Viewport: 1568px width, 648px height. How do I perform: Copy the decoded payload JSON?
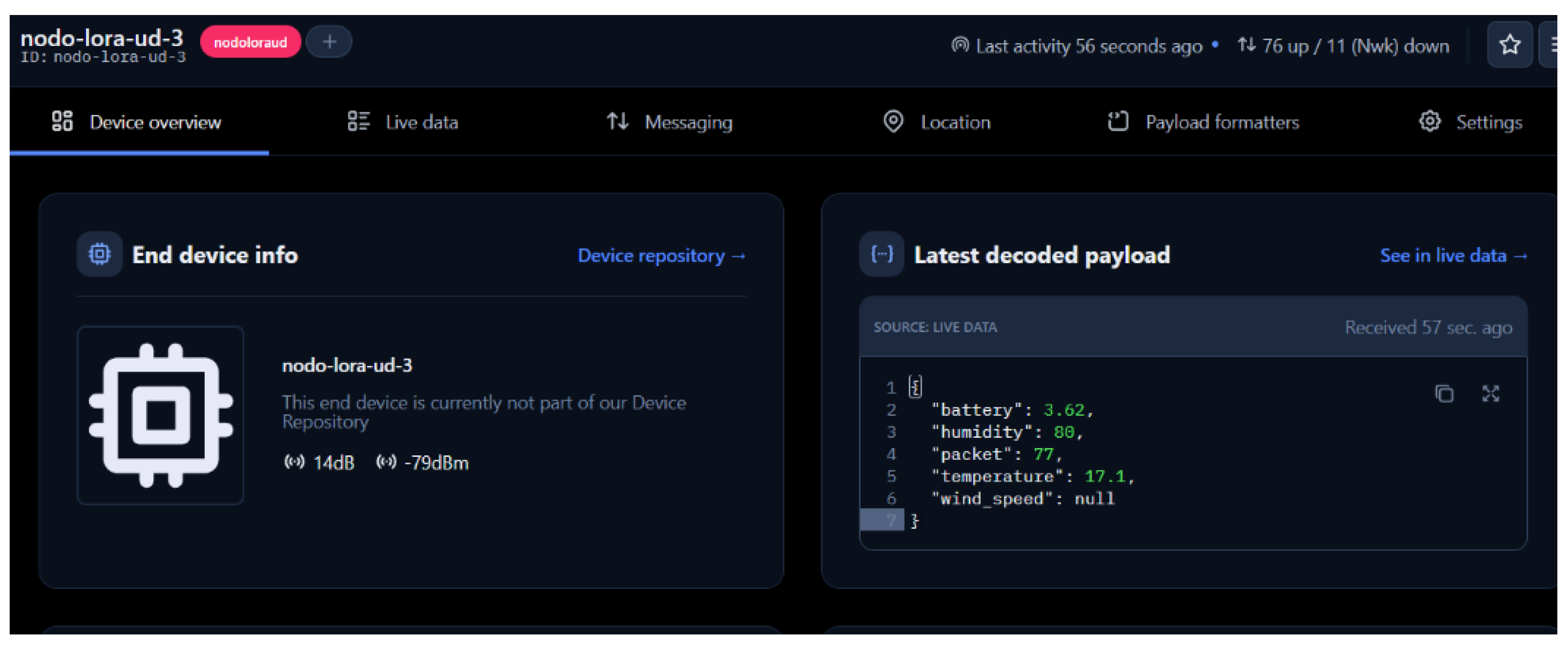pos(1444,394)
